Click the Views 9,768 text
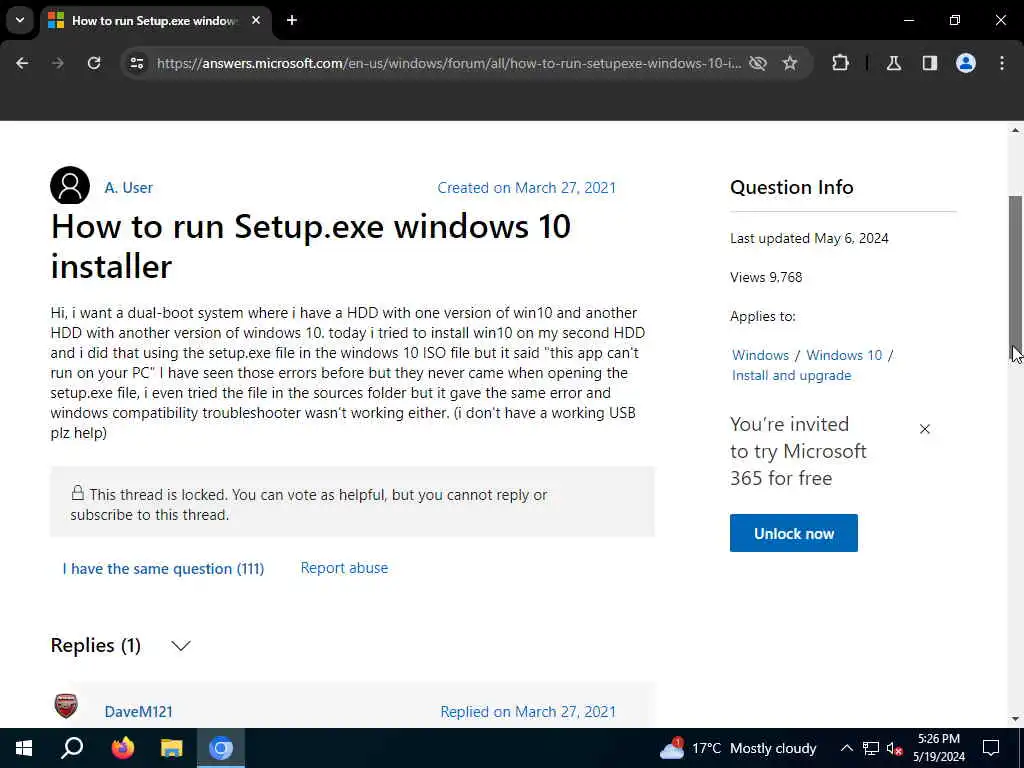 coord(766,277)
